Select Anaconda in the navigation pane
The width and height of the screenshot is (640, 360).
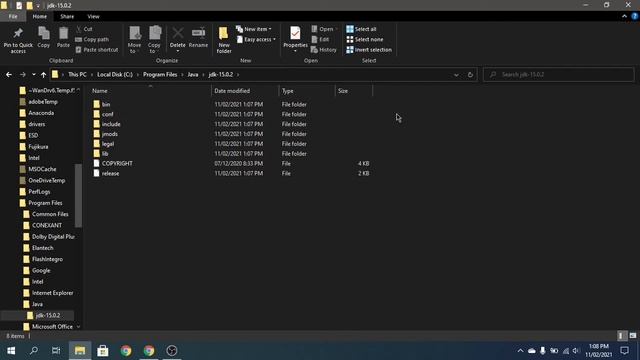41,113
